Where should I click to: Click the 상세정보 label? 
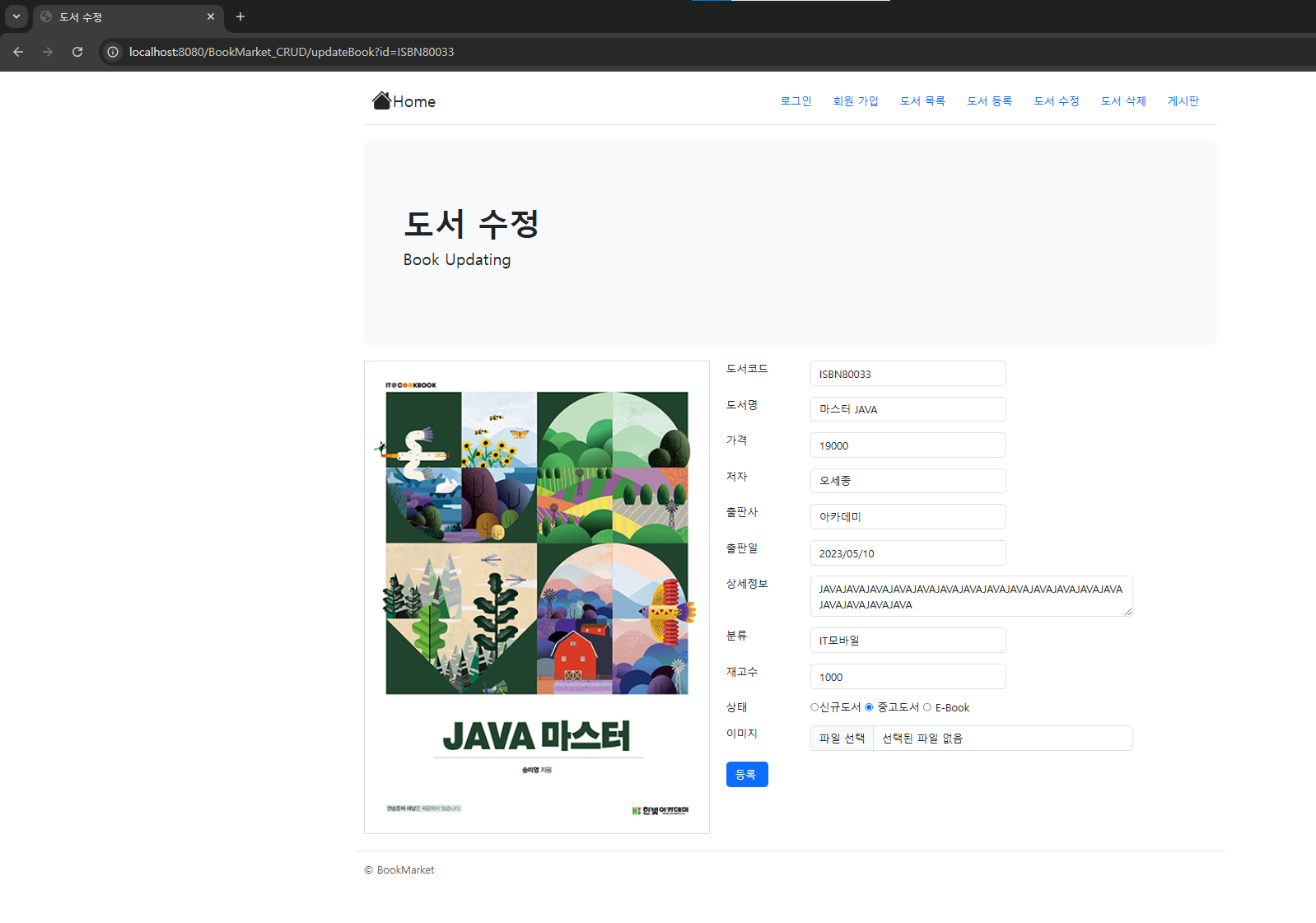click(747, 584)
